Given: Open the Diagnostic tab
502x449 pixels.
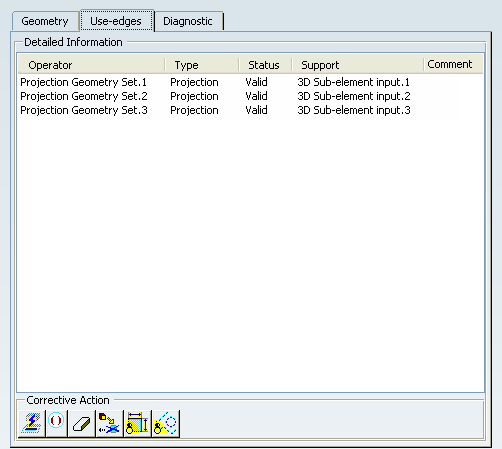Looking at the screenshot, I should (x=188, y=21).
